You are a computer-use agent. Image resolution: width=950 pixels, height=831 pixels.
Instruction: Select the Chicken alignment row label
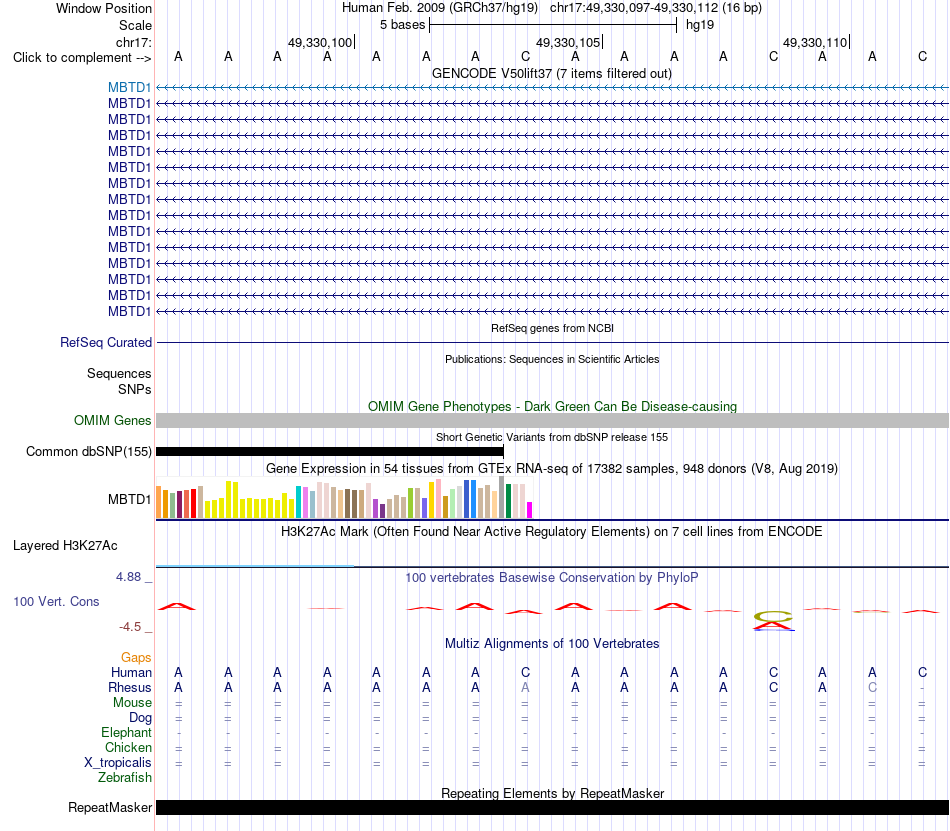128,747
